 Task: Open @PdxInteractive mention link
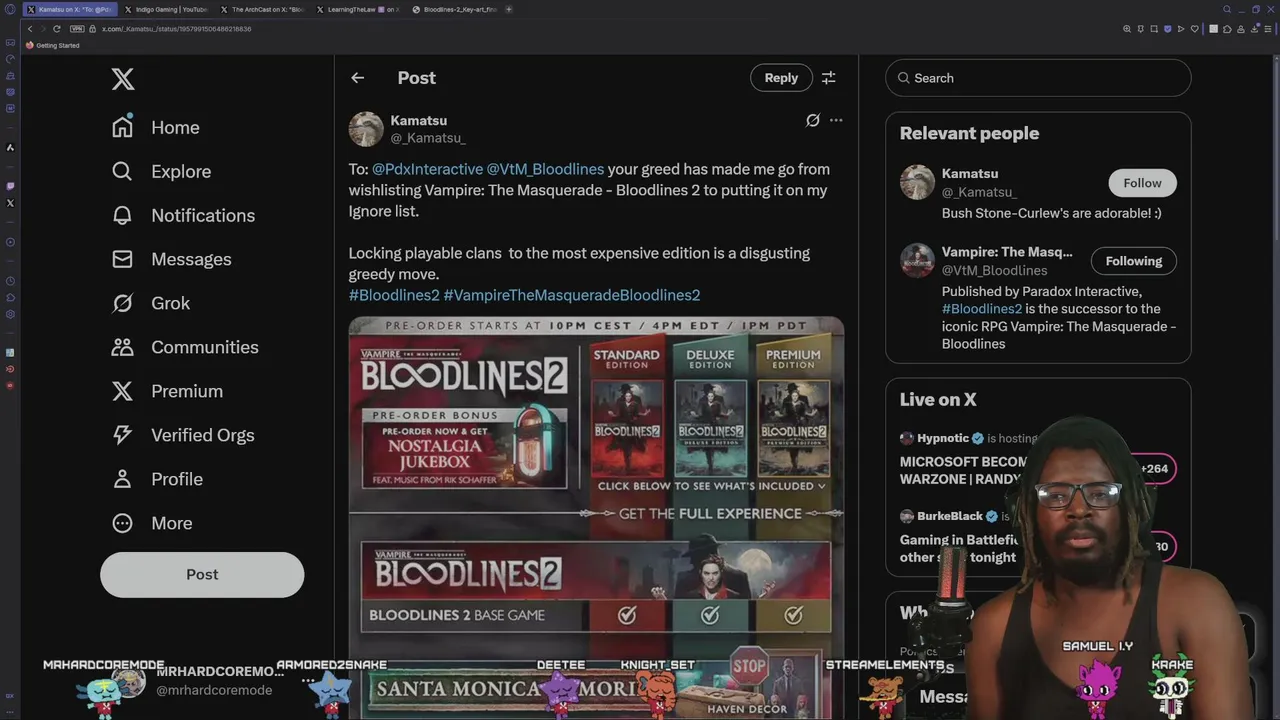point(427,169)
